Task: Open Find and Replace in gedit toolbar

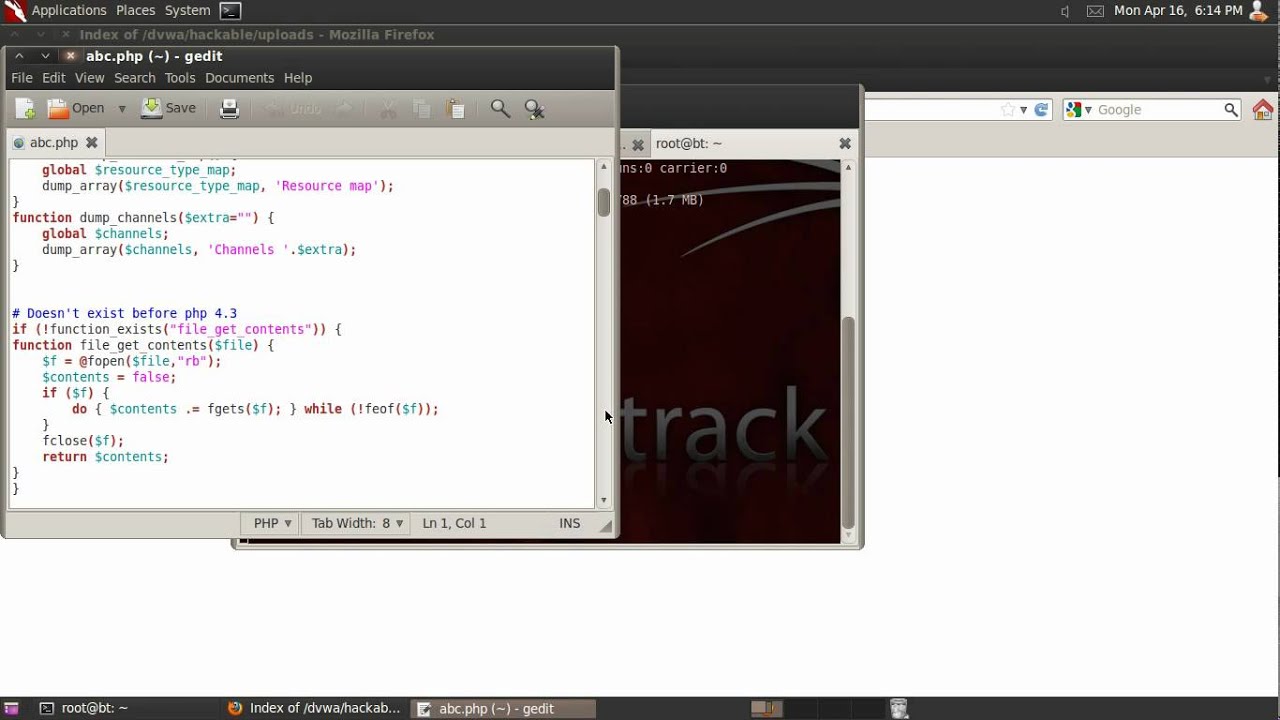Action: click(x=534, y=109)
